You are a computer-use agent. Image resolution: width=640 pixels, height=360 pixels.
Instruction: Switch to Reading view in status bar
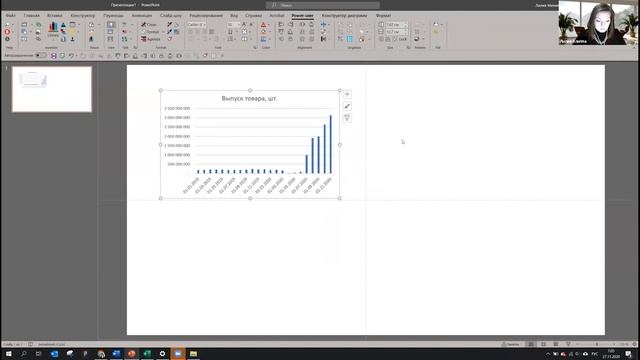(x=556, y=344)
